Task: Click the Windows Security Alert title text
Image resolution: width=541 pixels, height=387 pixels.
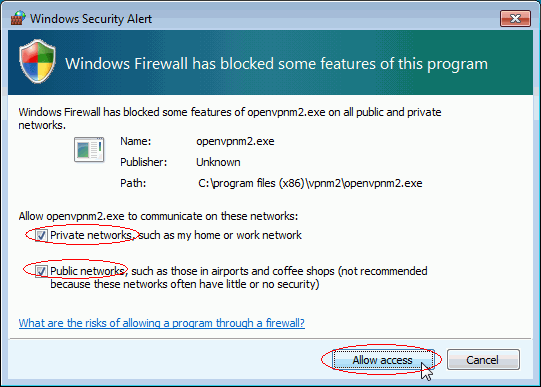Action: [x=91, y=19]
